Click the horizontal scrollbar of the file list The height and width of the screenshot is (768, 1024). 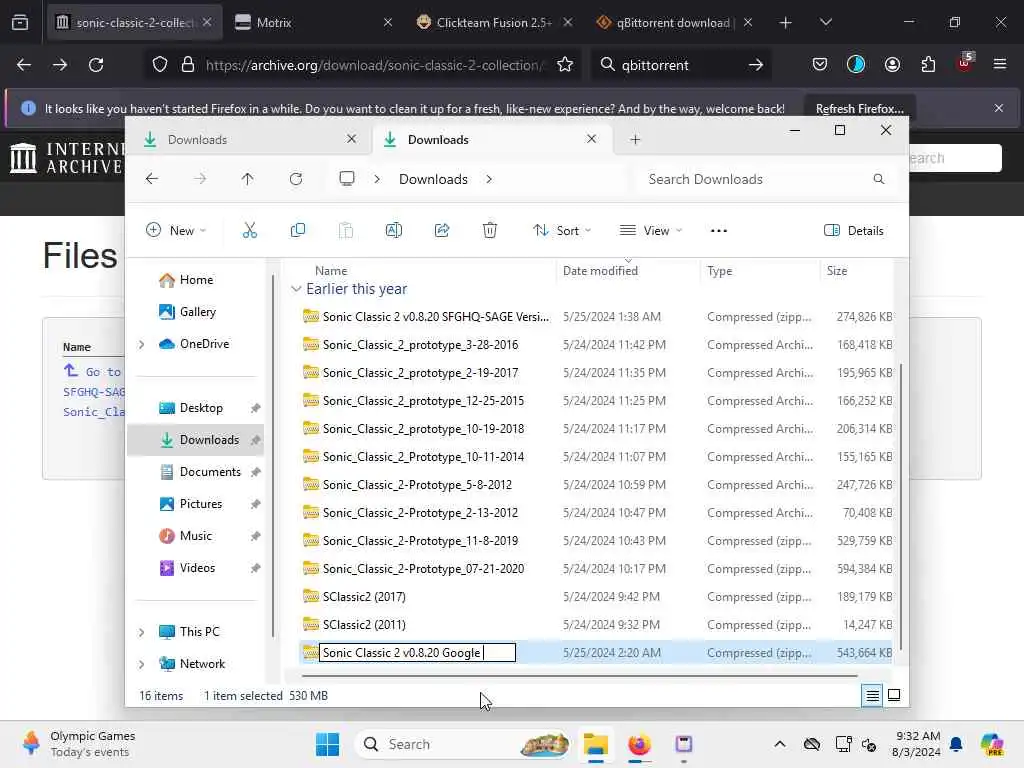pos(579,676)
